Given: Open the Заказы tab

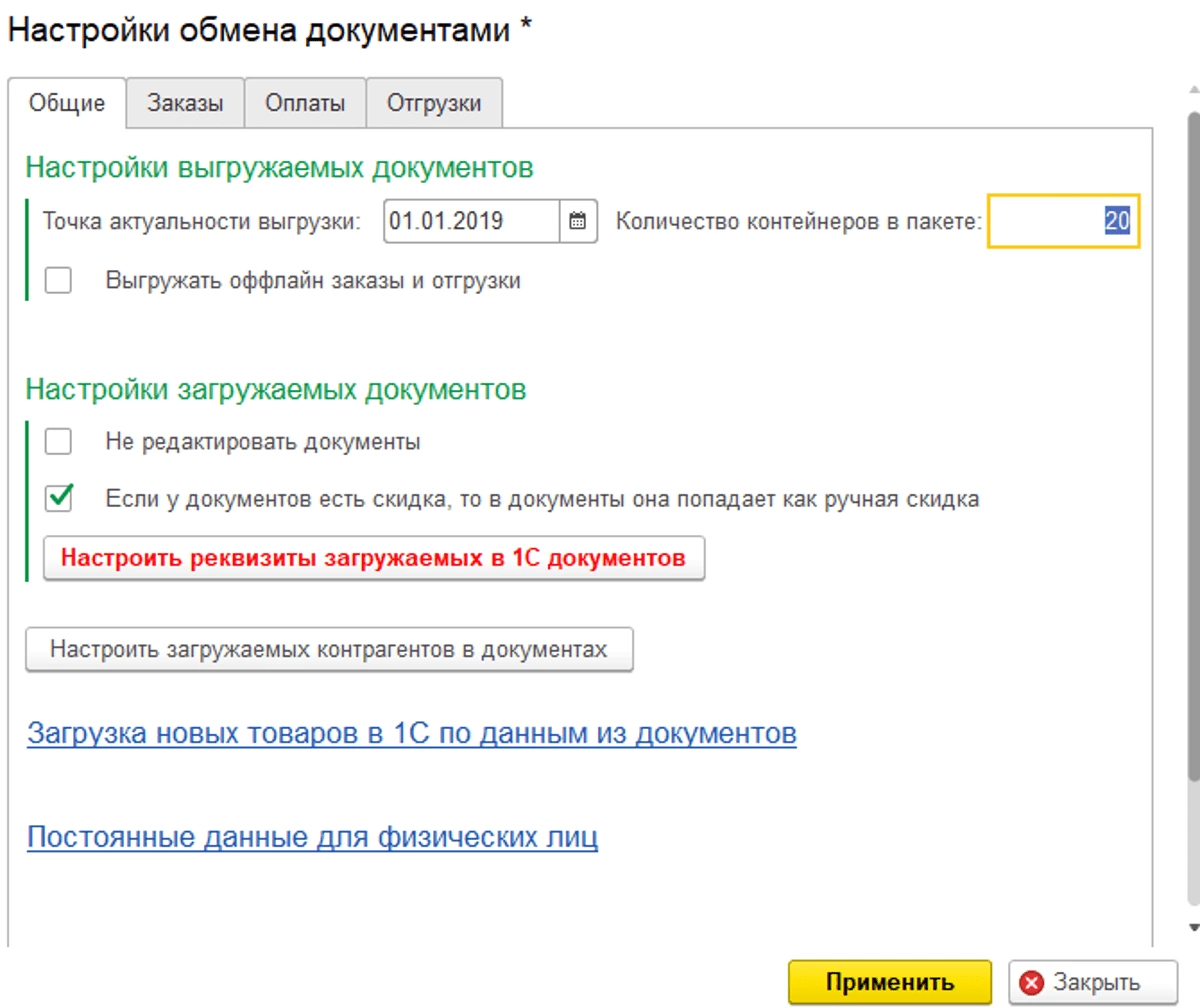Looking at the screenshot, I should pyautogui.click(x=186, y=103).
